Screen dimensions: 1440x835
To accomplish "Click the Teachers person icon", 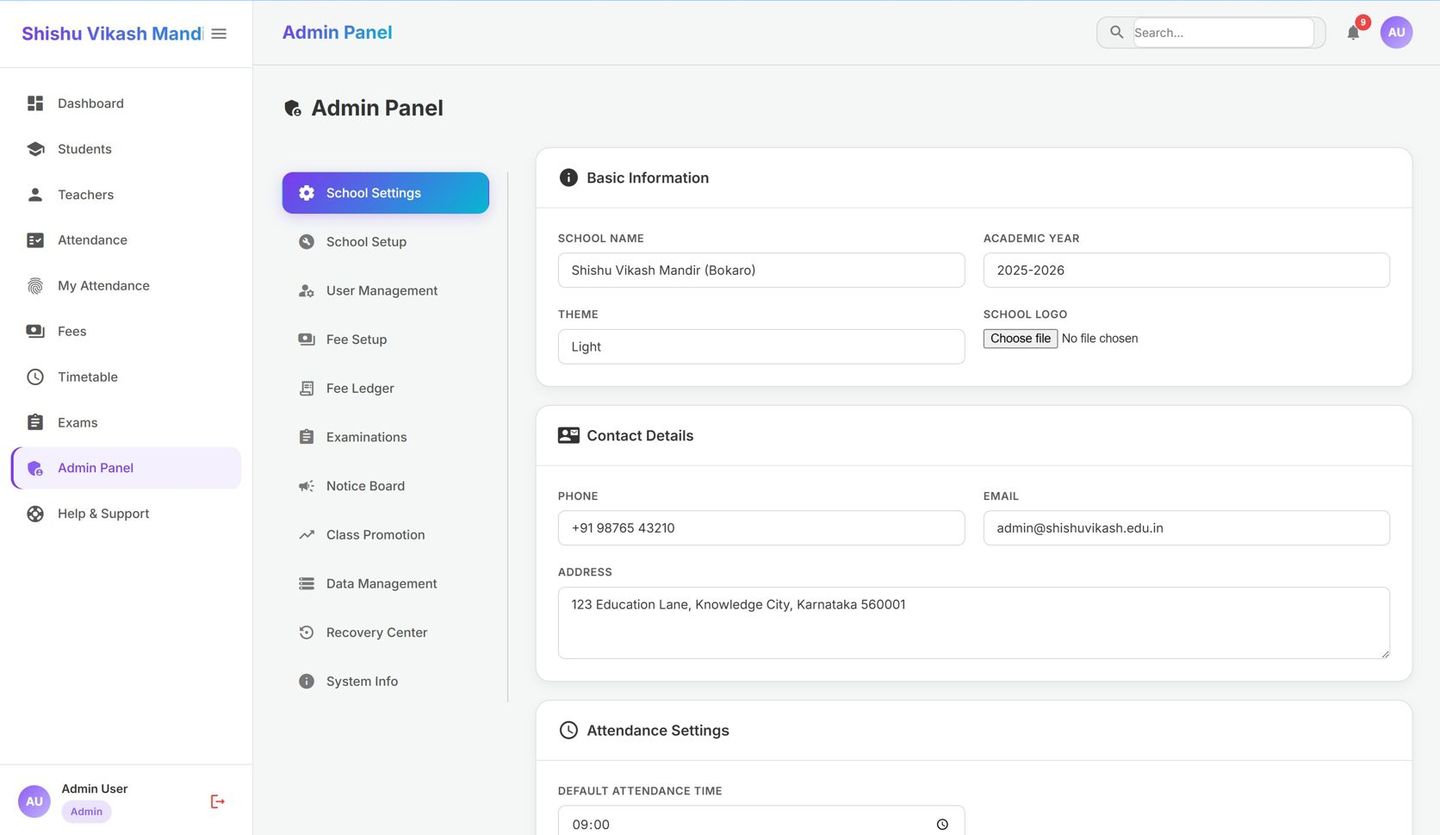I will tap(35, 194).
